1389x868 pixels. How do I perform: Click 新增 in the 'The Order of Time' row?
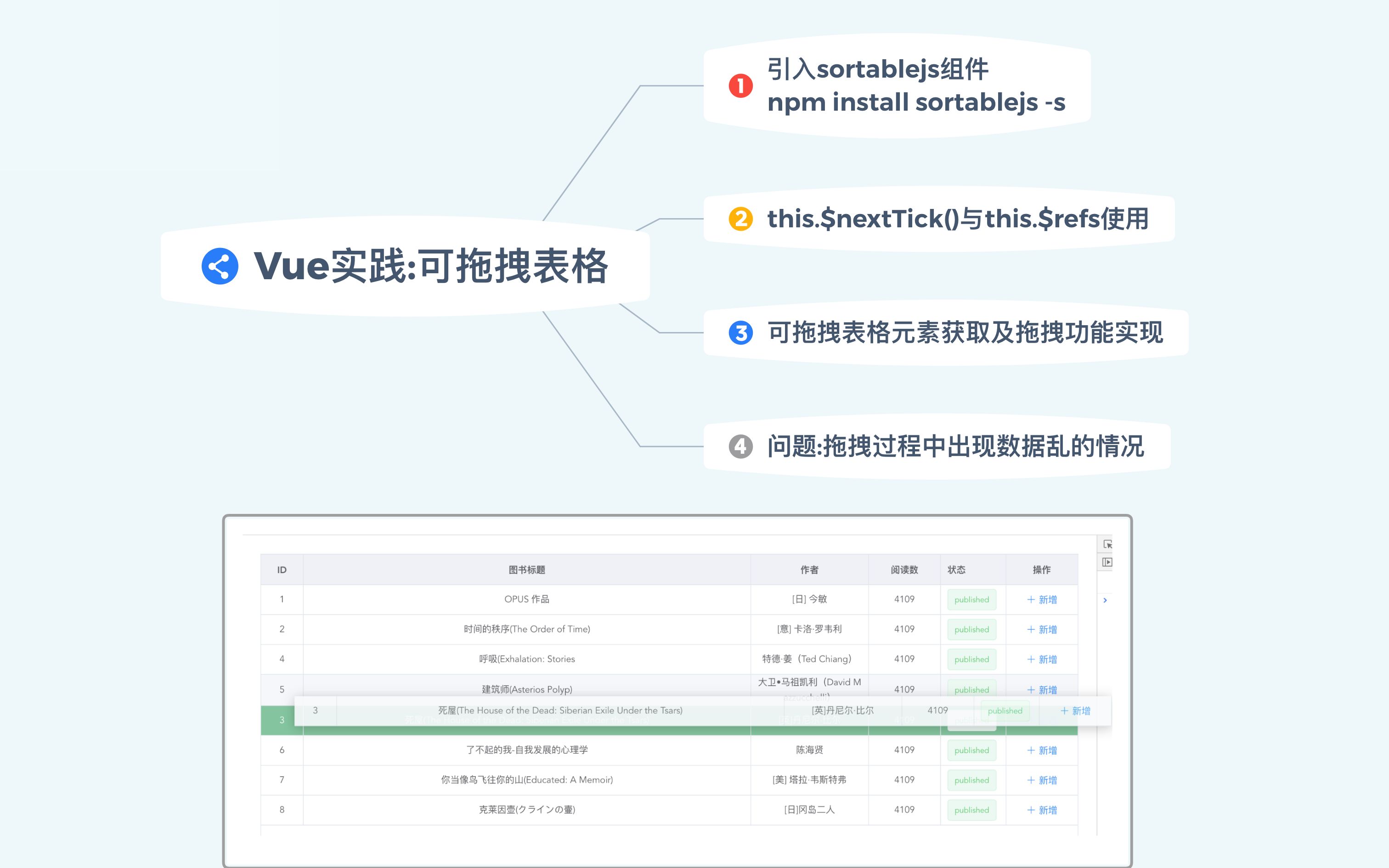tap(1042, 629)
